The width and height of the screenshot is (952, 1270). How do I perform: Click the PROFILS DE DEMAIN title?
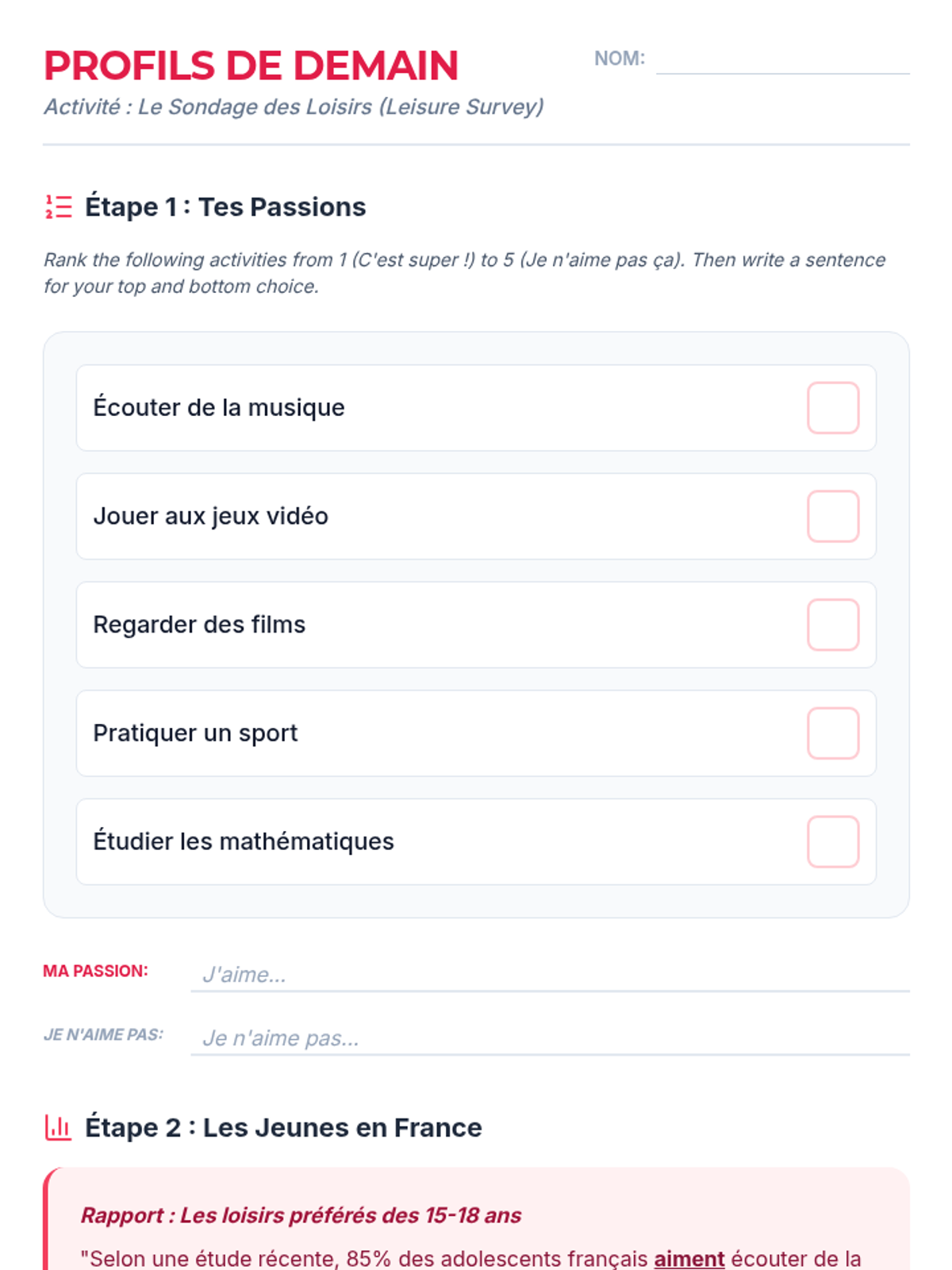click(x=251, y=66)
